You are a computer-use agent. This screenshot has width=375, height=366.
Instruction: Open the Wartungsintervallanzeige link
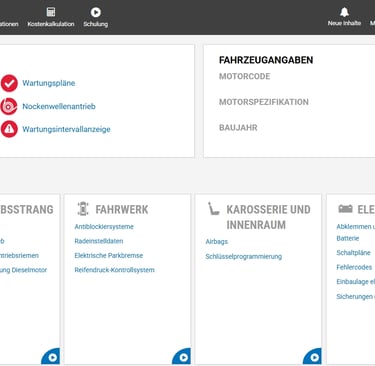coord(66,129)
